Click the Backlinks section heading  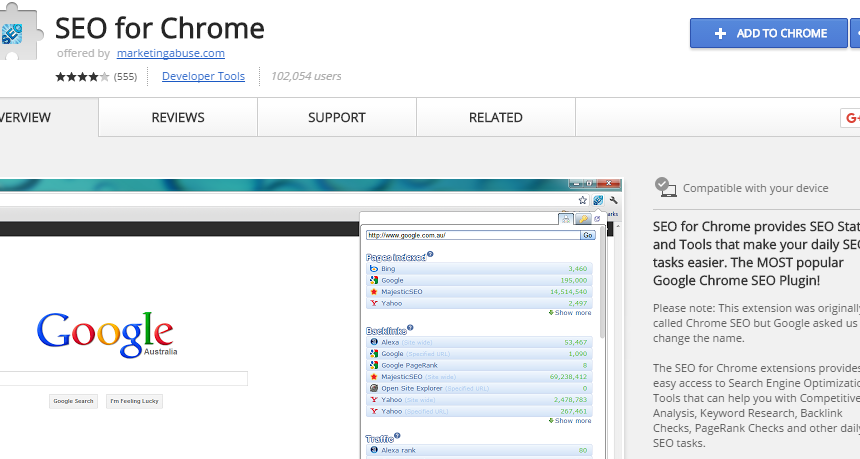pos(386,331)
